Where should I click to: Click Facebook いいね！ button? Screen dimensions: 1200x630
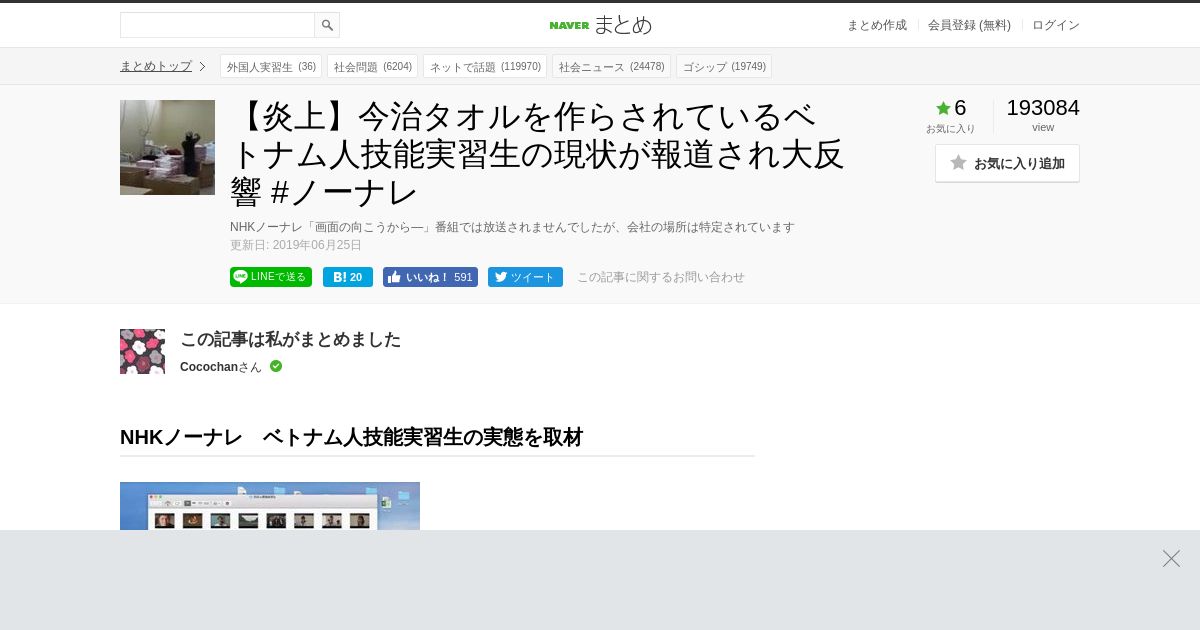point(430,277)
